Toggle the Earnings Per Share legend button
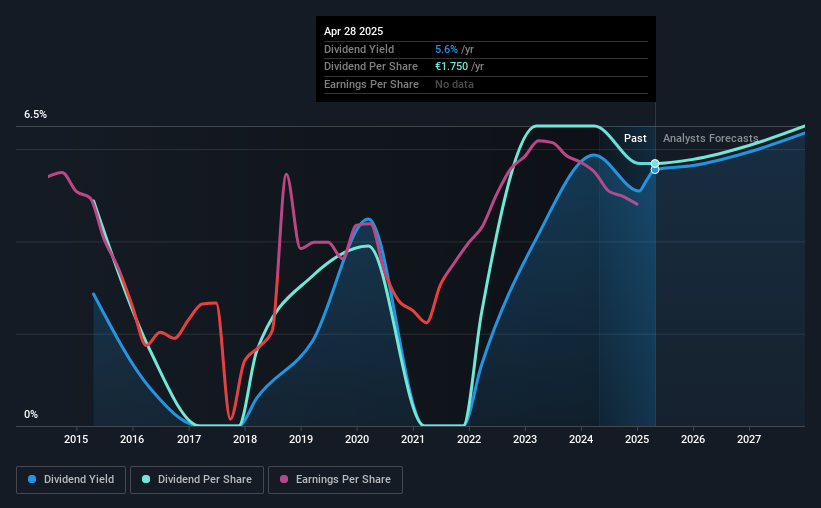This screenshot has width=821, height=508. pos(335,480)
